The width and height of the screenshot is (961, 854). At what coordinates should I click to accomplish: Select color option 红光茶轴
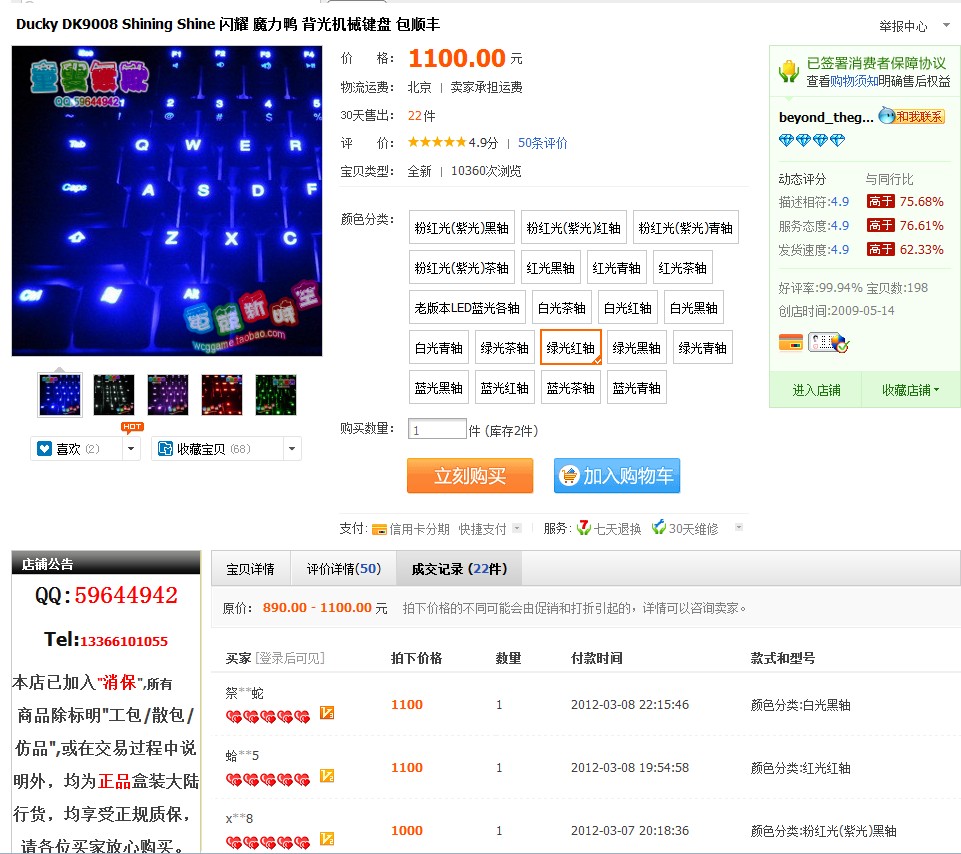pyautogui.click(x=683, y=268)
